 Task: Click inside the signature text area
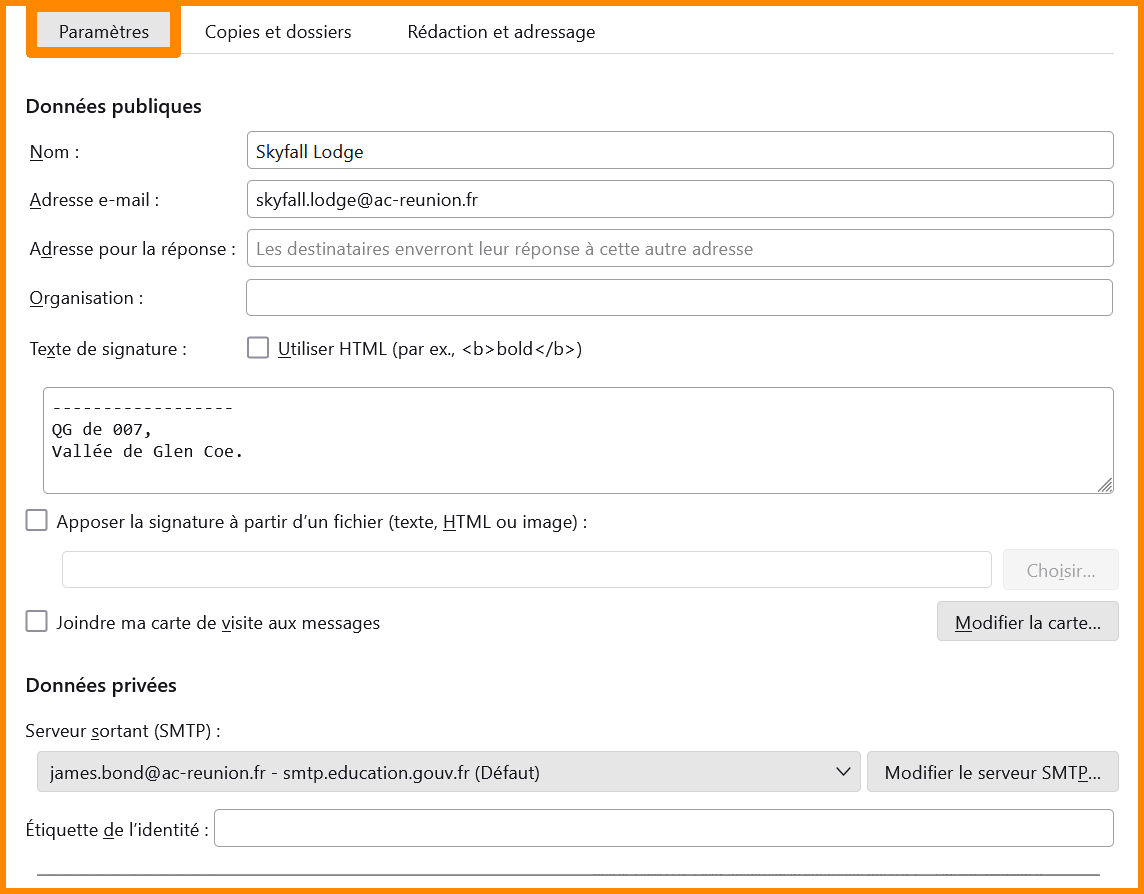tap(578, 440)
